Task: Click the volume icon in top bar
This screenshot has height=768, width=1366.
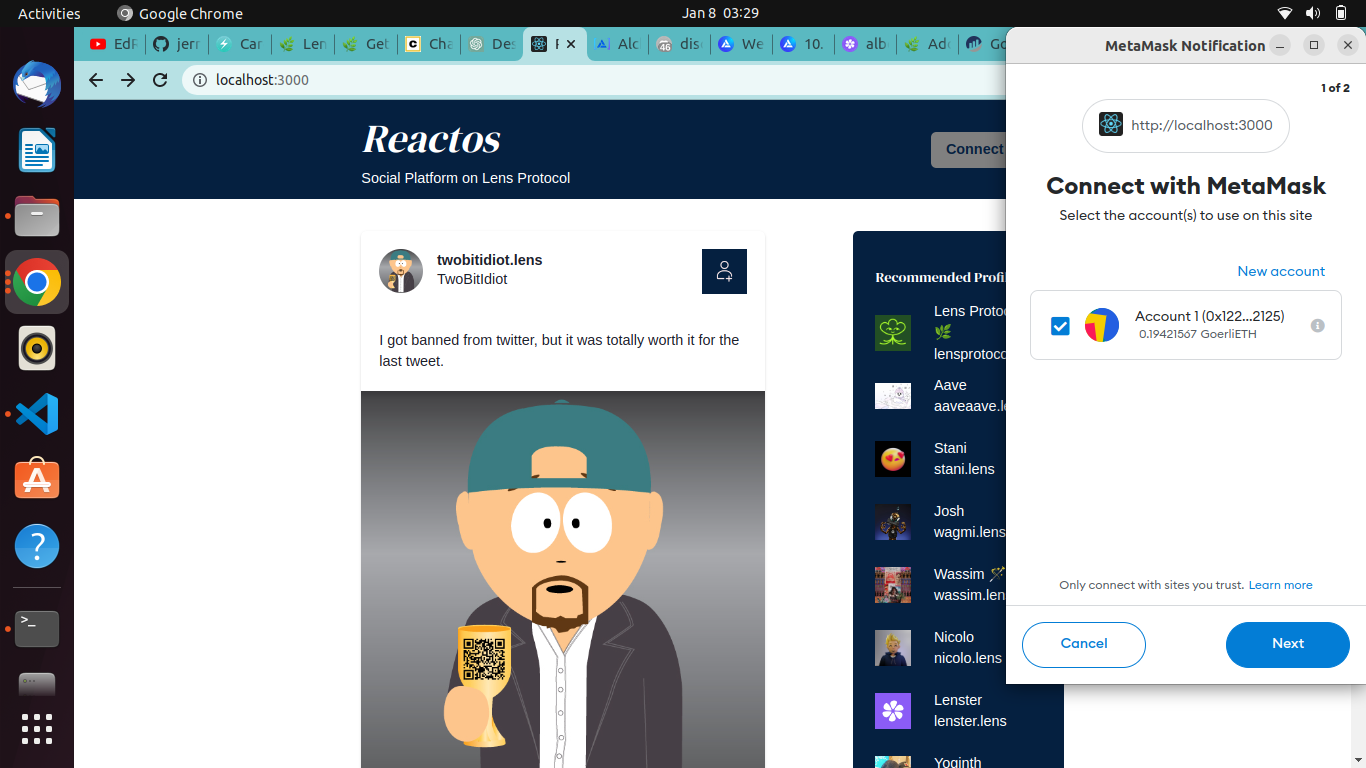Action: coord(1313,13)
